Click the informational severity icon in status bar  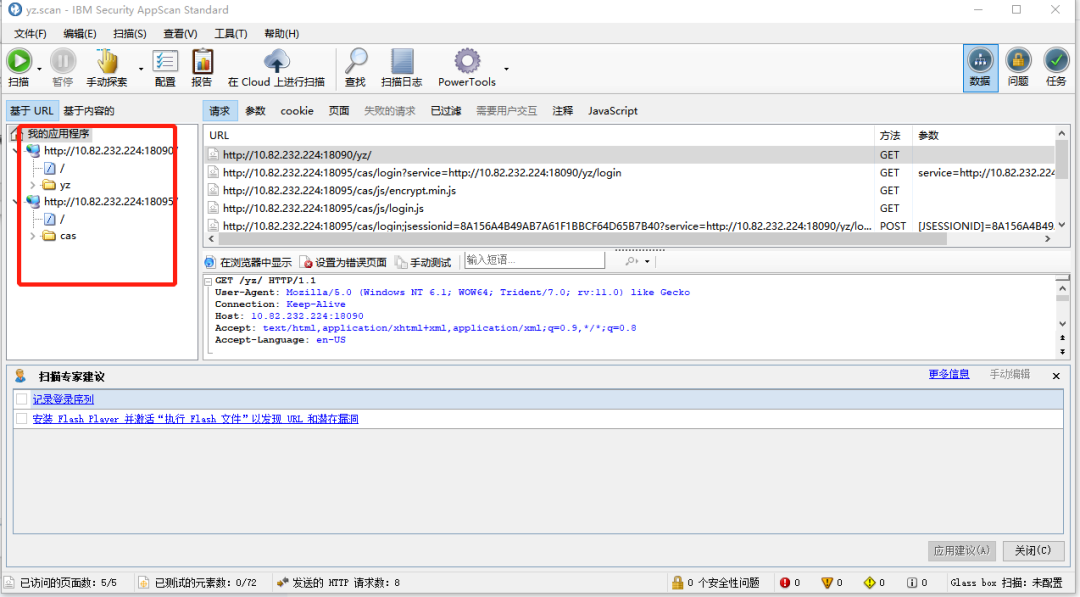912,583
